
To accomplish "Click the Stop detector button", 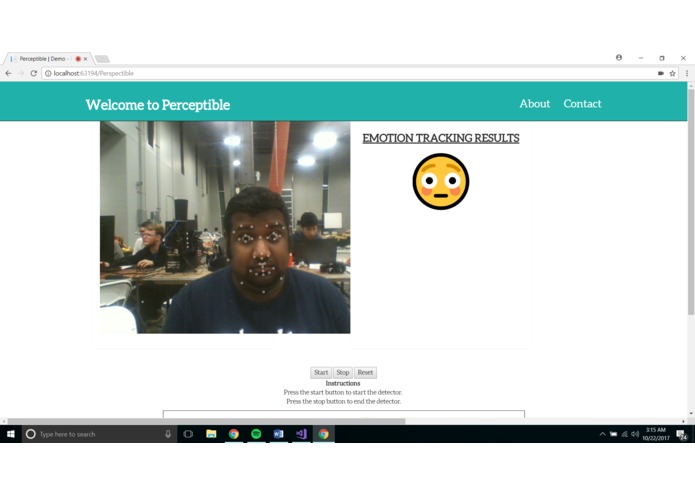I will click(343, 373).
